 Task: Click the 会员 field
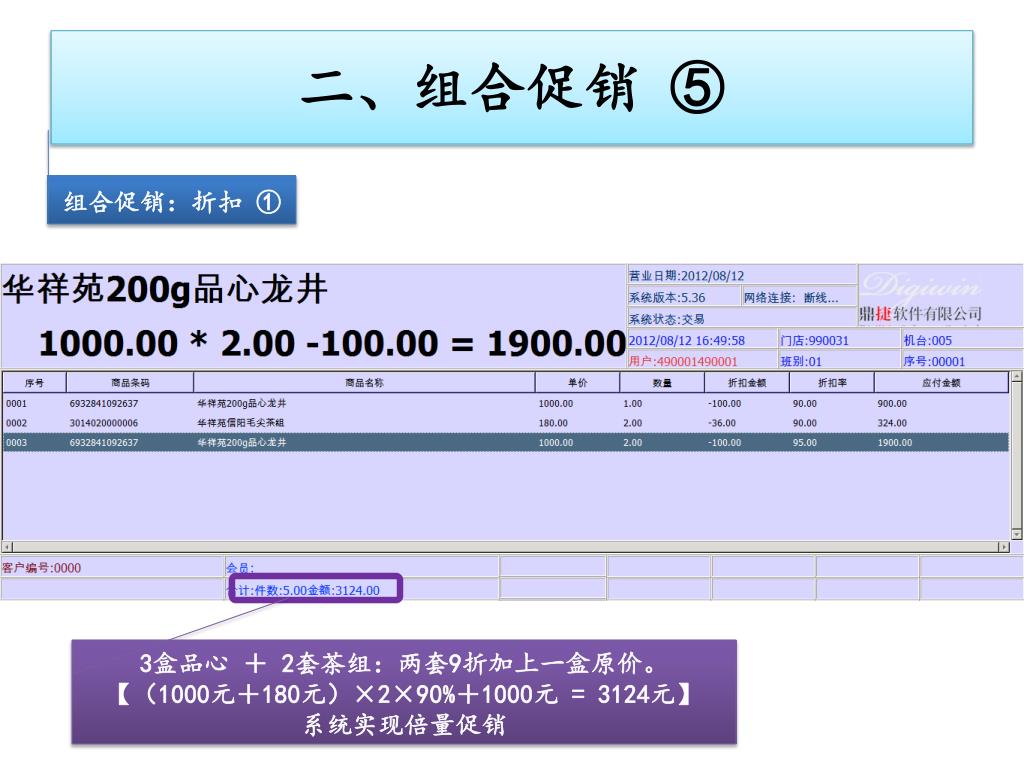362,568
